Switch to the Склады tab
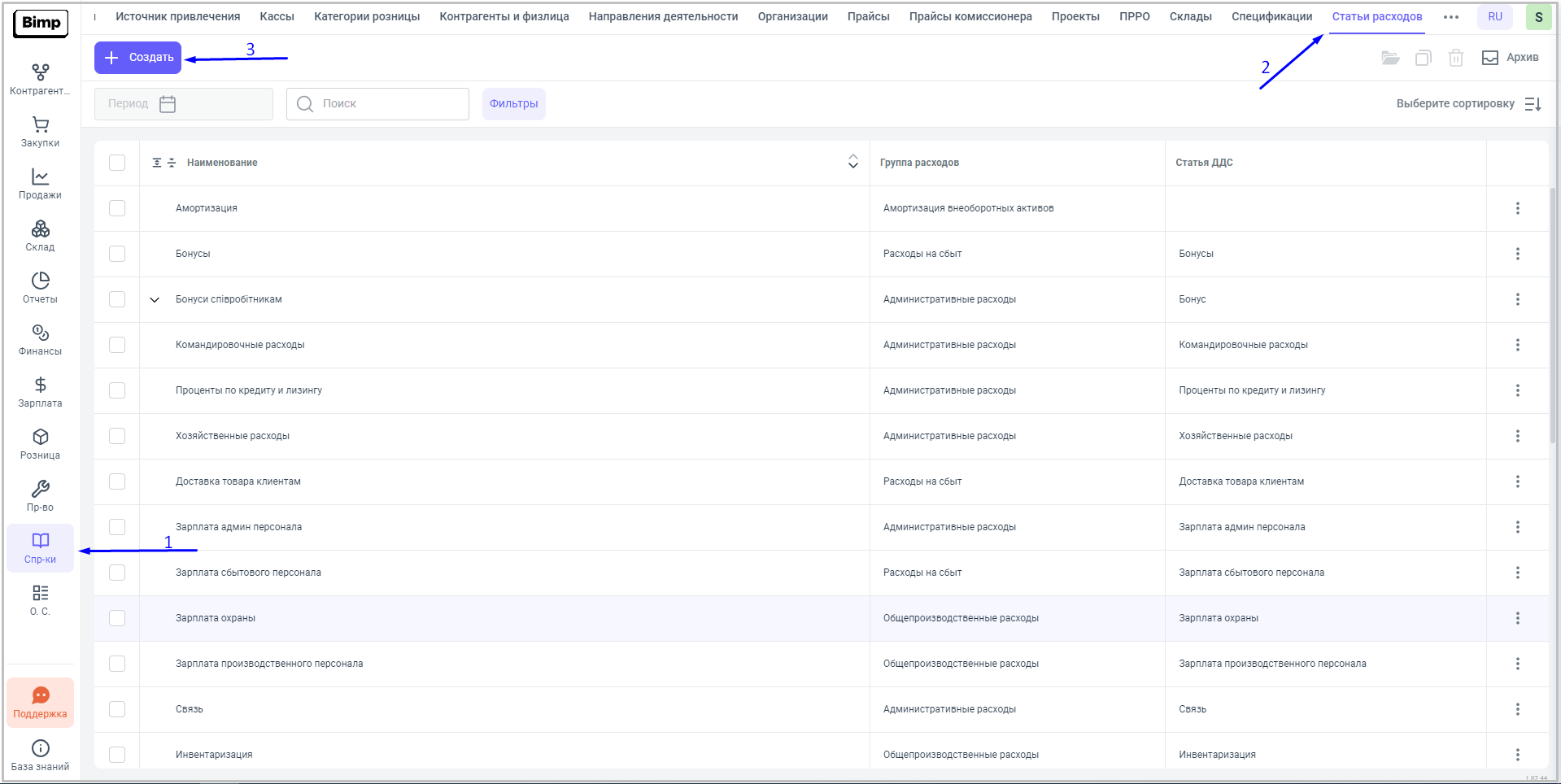This screenshot has width=1561, height=784. (x=1190, y=17)
